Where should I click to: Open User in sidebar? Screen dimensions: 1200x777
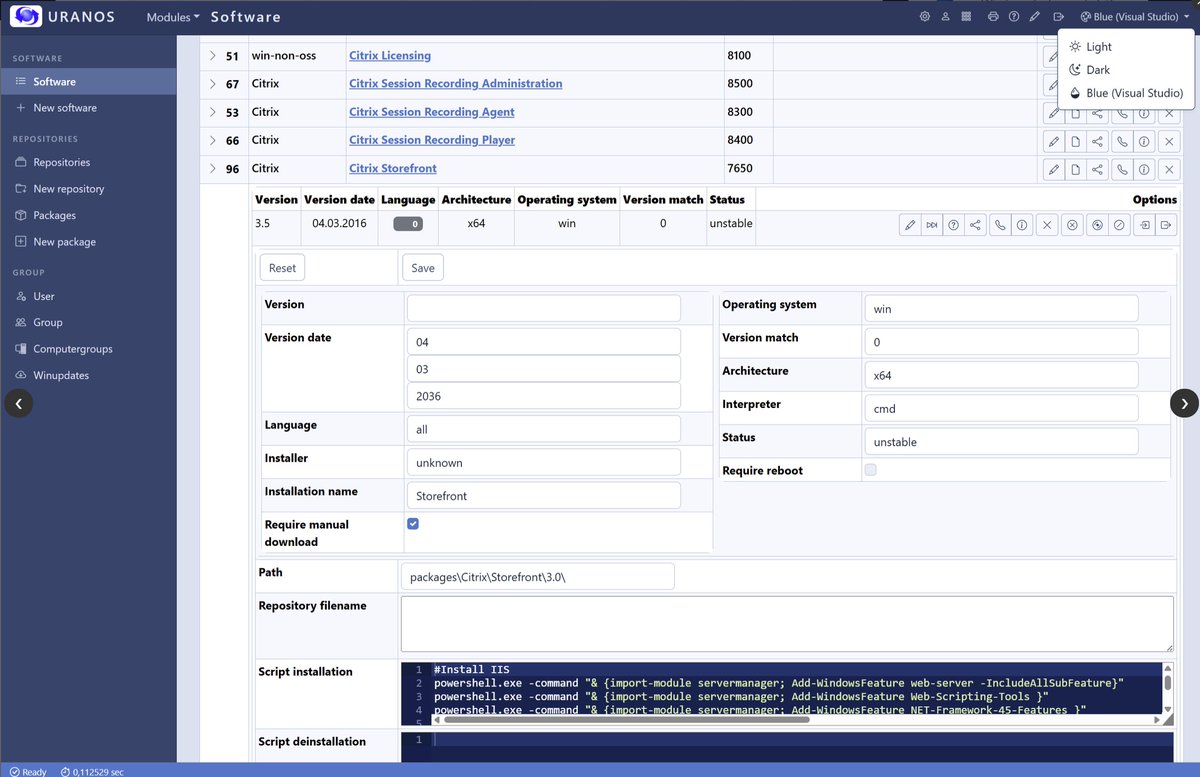(88, 296)
